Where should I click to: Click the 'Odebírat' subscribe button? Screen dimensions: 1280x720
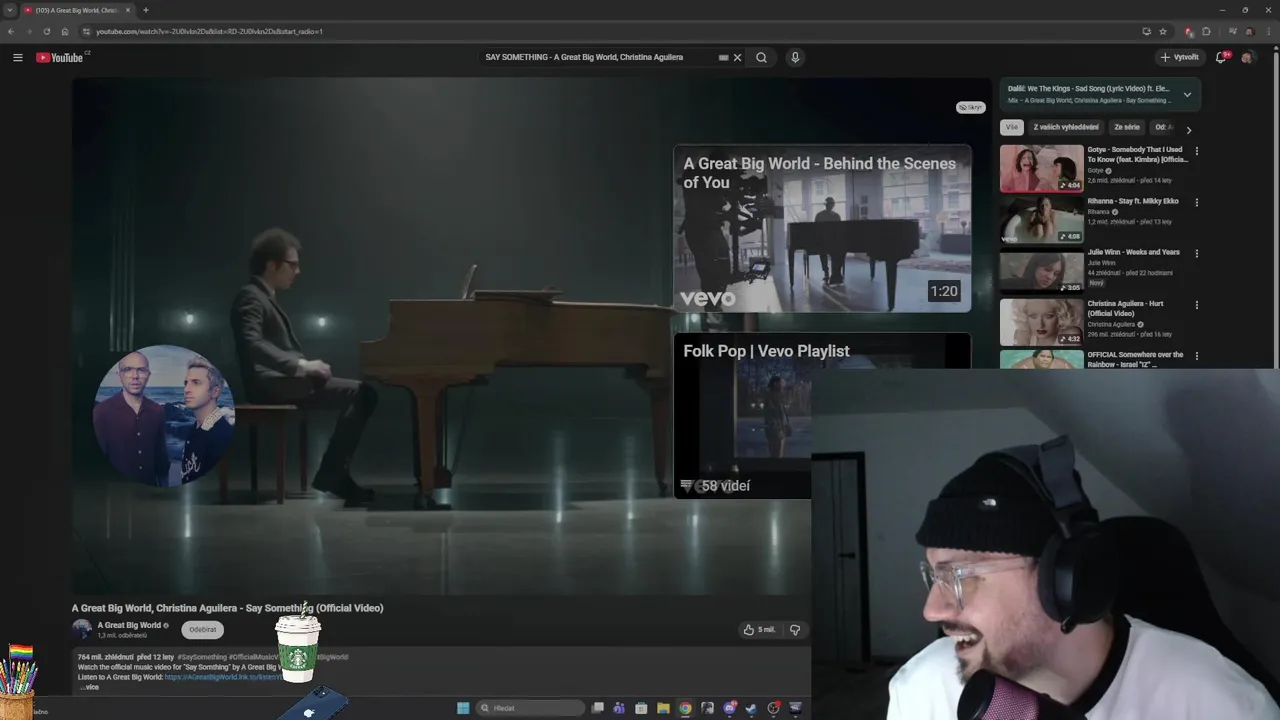(x=203, y=630)
